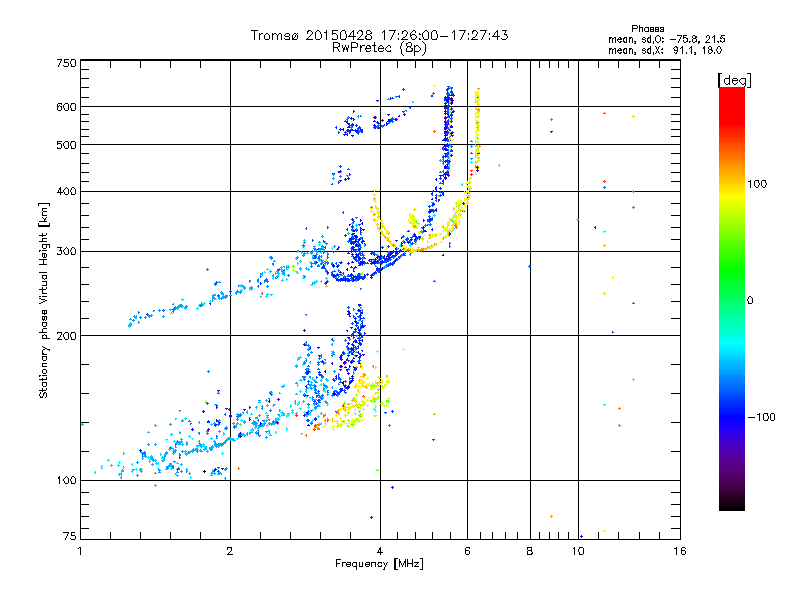Click the plot title 'Tromsø 20150428 17:26:00-17:27:43'
Screen dimensions: 800x600
point(379,35)
